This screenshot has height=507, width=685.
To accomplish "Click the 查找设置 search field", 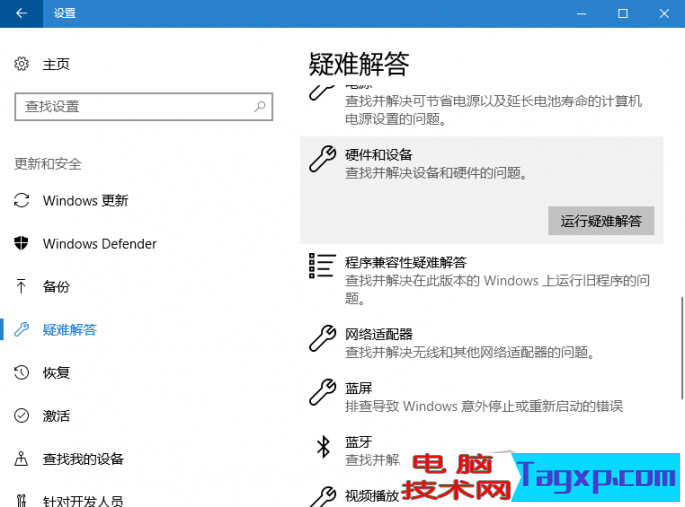I will pos(144,107).
